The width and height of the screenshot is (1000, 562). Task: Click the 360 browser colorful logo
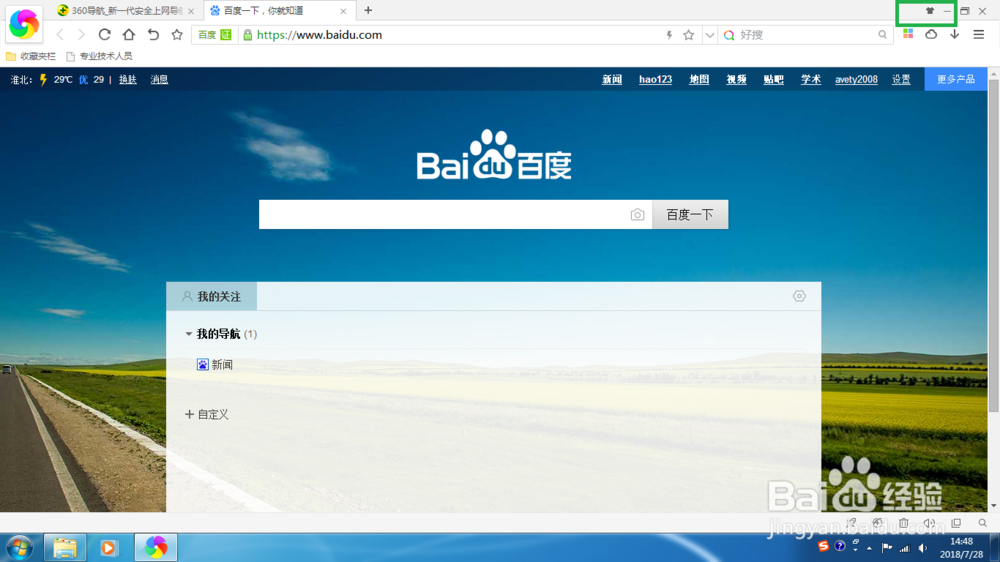[24, 24]
